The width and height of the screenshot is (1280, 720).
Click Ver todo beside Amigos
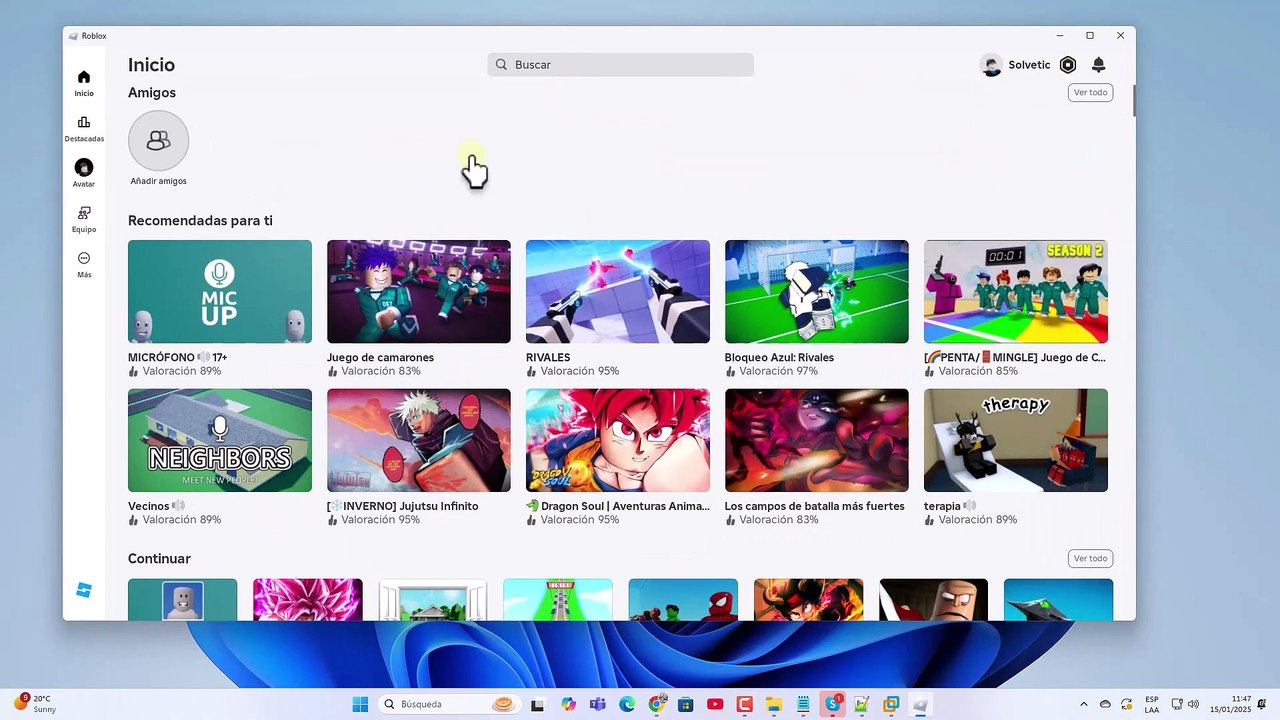(x=1090, y=92)
